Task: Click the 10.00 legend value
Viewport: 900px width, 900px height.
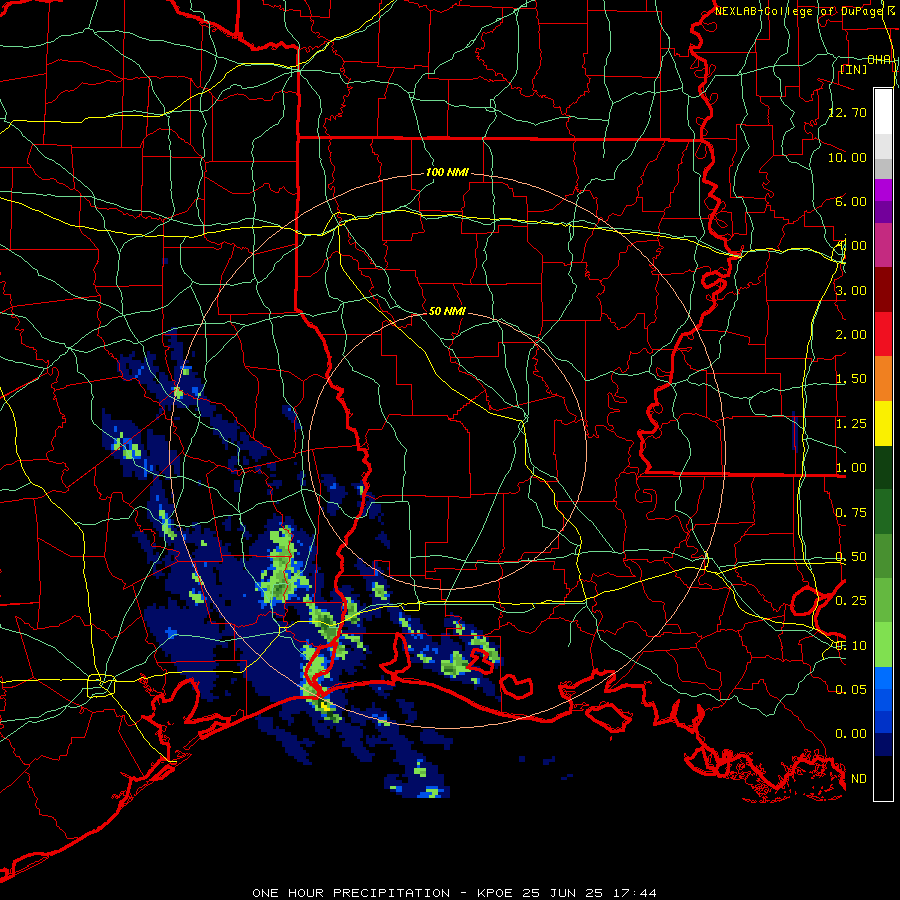Action: click(848, 157)
